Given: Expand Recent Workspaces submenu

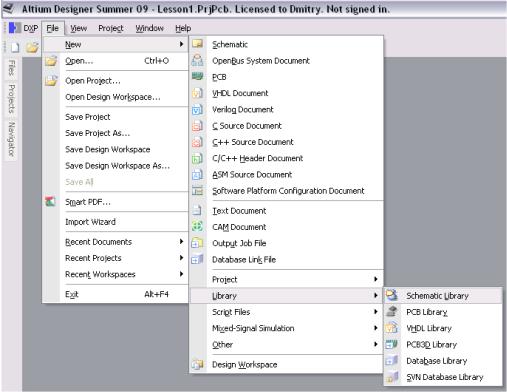Looking at the screenshot, I should pyautogui.click(x=116, y=274).
